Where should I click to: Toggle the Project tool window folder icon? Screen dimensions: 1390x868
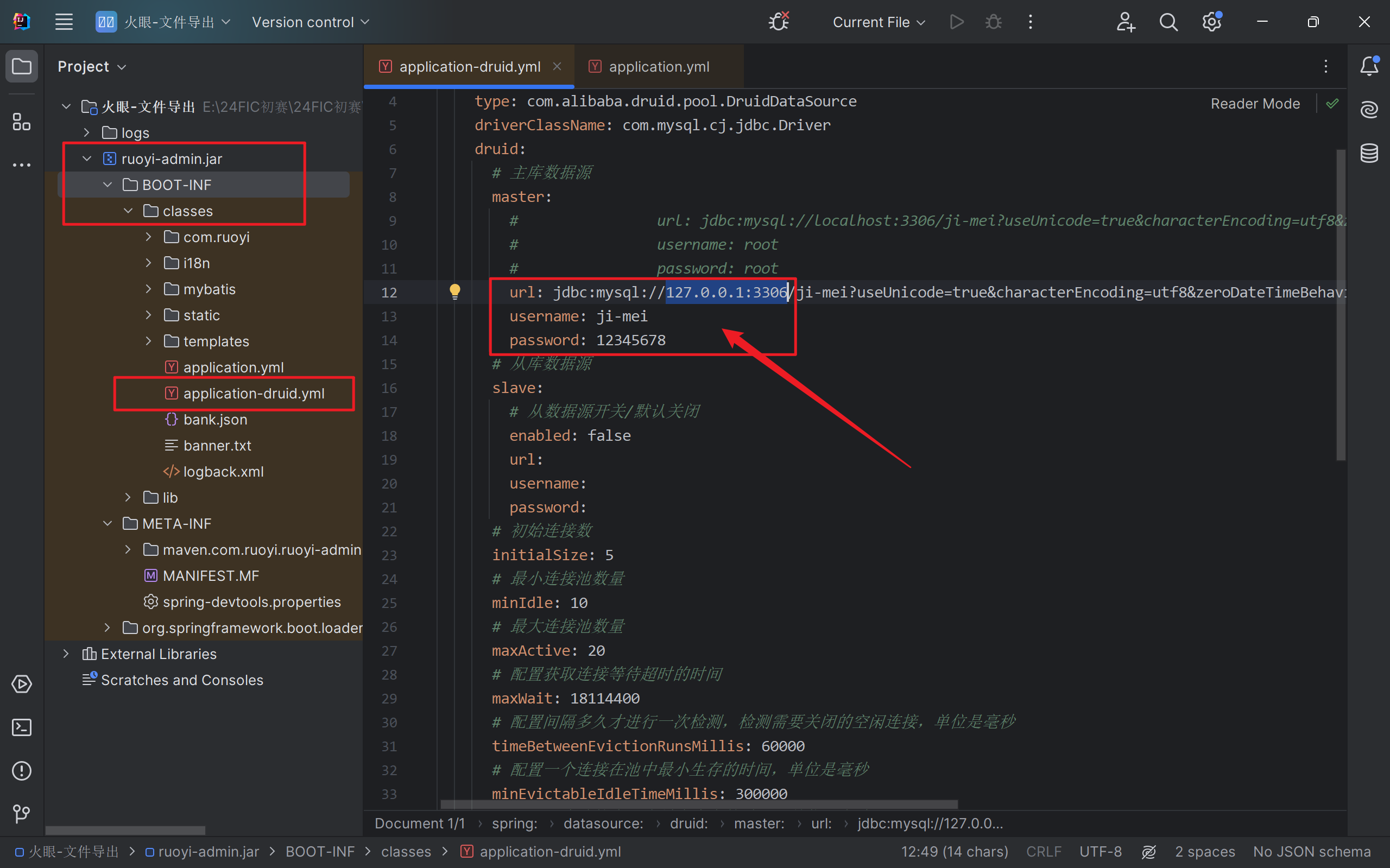(x=21, y=66)
